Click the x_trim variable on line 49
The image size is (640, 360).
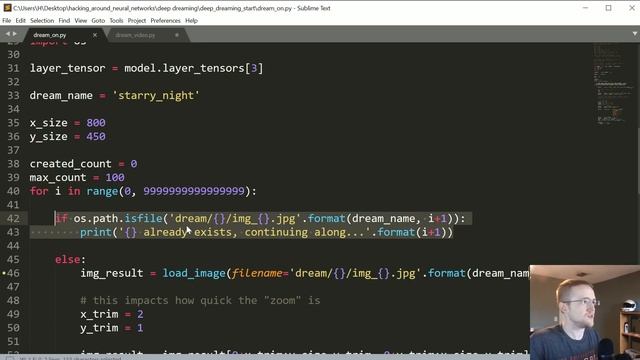click(x=99, y=314)
